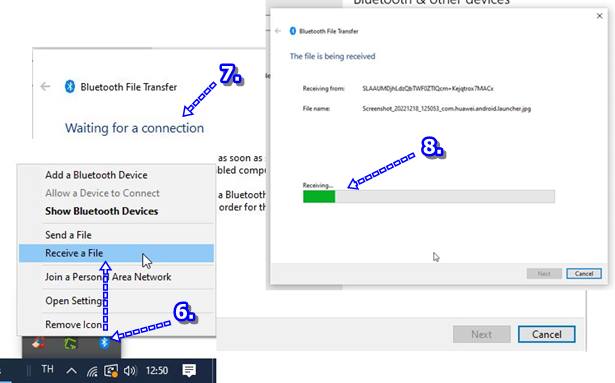Image resolution: width=615 pixels, height=383 pixels.
Task: Select Add a Bluetooth Device
Action: (x=96, y=175)
